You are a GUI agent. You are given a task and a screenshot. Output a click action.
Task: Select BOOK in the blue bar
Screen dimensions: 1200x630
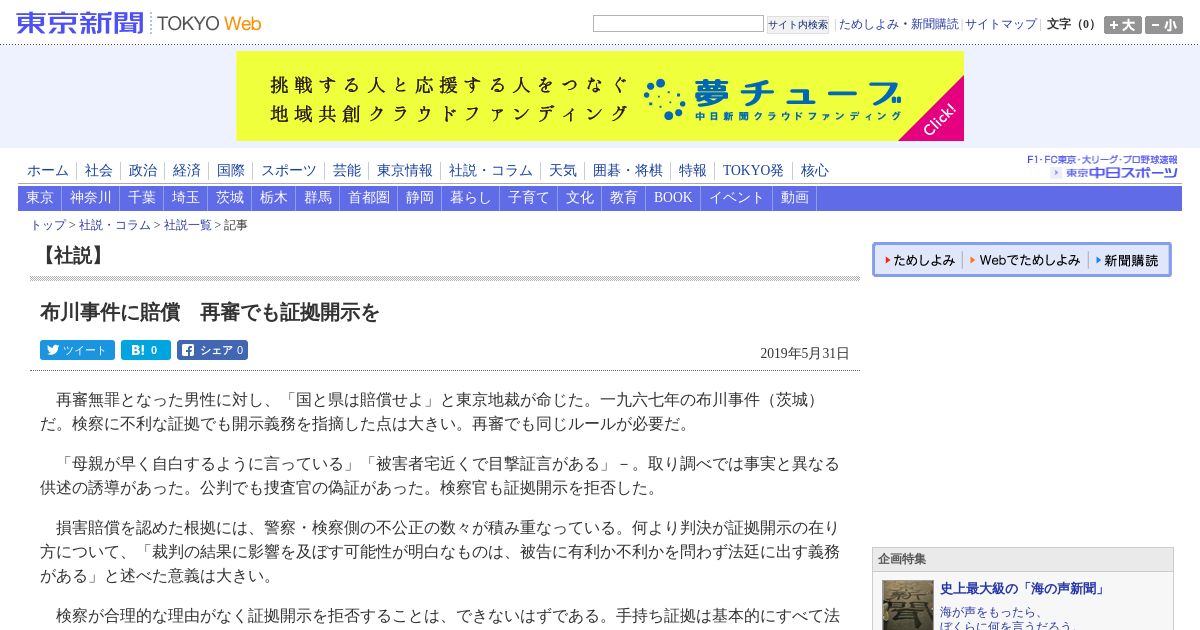coord(673,198)
